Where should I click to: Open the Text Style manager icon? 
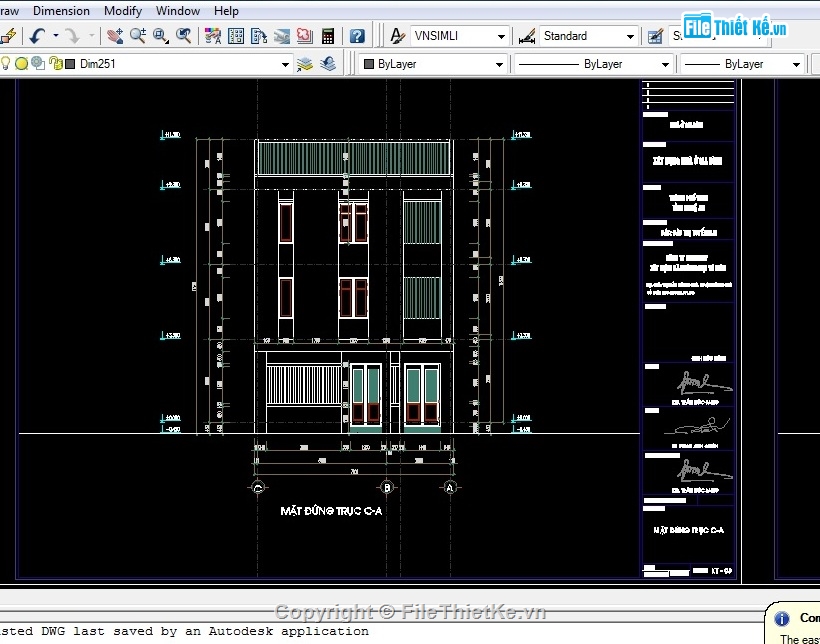[x=397, y=36]
